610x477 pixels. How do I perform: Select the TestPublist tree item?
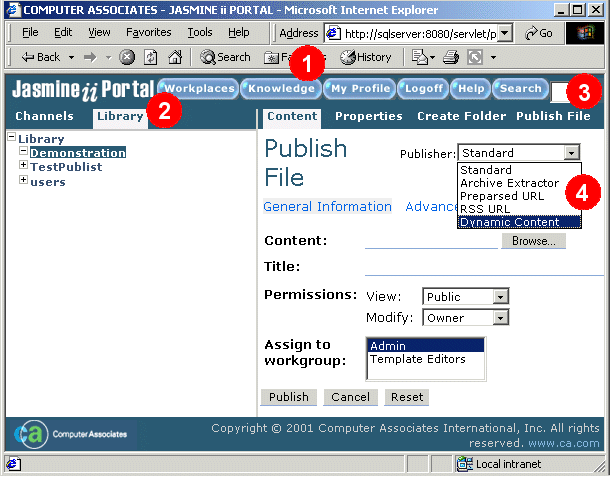66,167
